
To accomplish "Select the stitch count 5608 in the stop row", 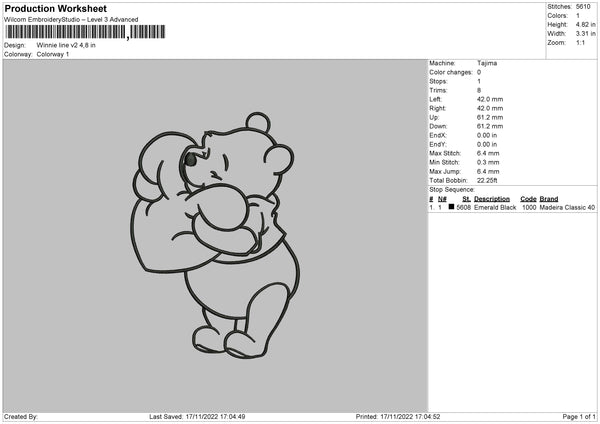I will pos(464,207).
